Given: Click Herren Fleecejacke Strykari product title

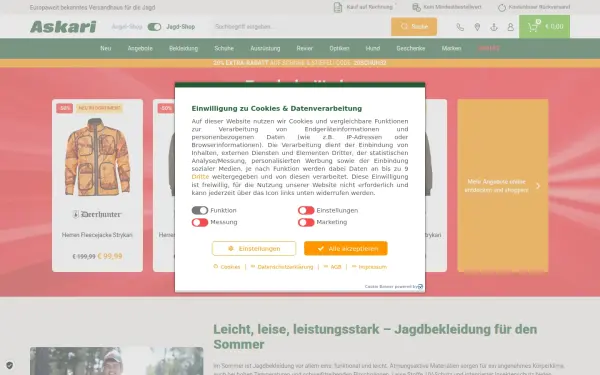Looking at the screenshot, I should [97, 235].
